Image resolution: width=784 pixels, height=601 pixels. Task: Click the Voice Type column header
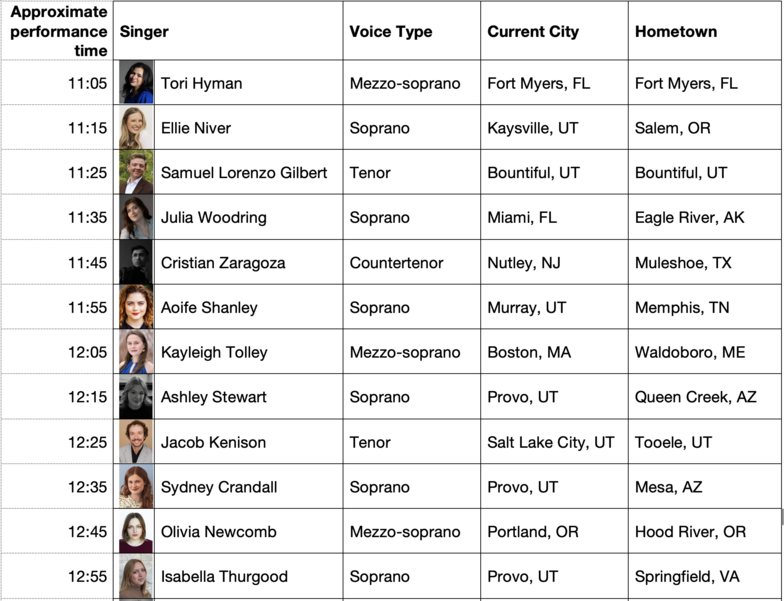(x=391, y=31)
